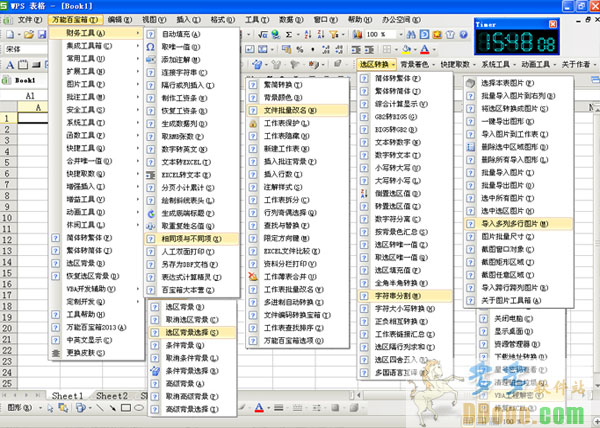600x428 pixels.
Task: Choose 更换皮肤 menu entry
Action: pos(96,353)
